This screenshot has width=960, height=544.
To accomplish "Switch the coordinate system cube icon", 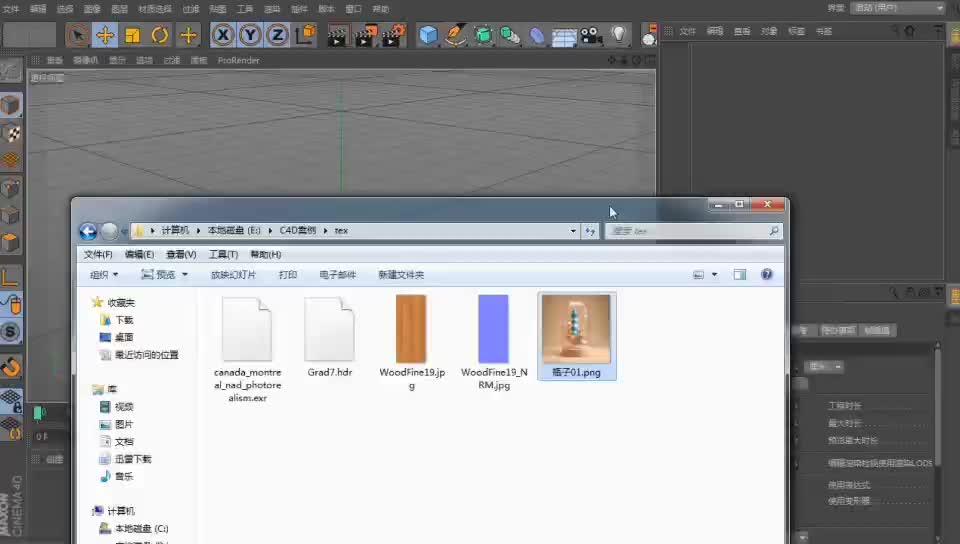I will click(305, 35).
